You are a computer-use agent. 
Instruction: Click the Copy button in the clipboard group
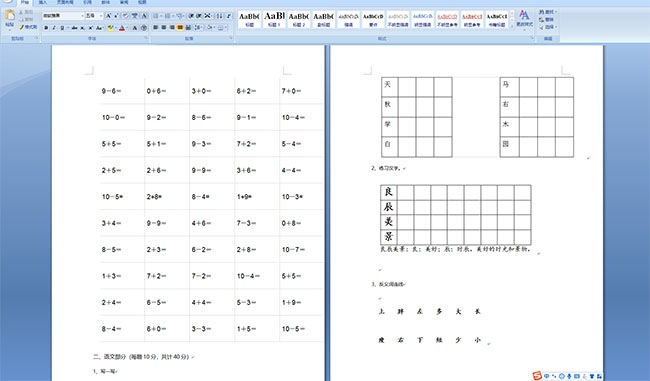point(26,19)
